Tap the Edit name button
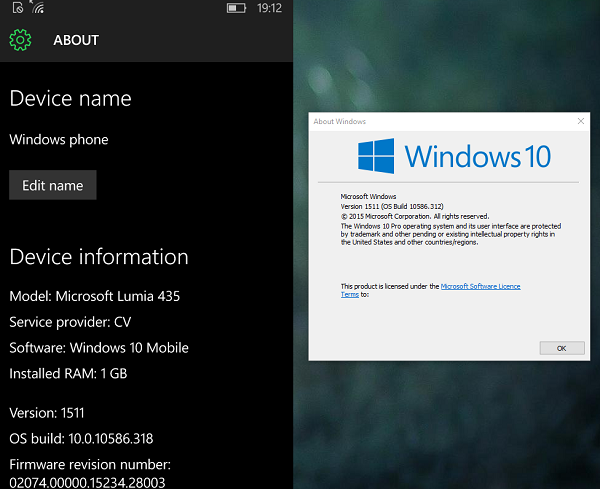The height and width of the screenshot is (489, 600). pyautogui.click(x=53, y=185)
